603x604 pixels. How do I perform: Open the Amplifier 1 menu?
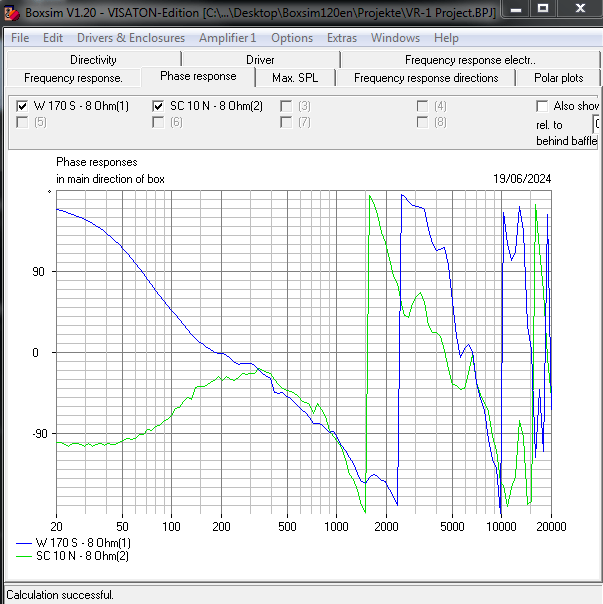point(227,38)
